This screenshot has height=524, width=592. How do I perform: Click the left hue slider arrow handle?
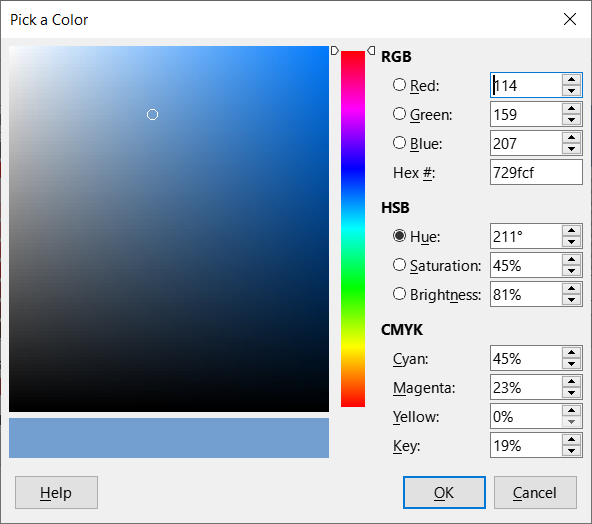(x=335, y=51)
